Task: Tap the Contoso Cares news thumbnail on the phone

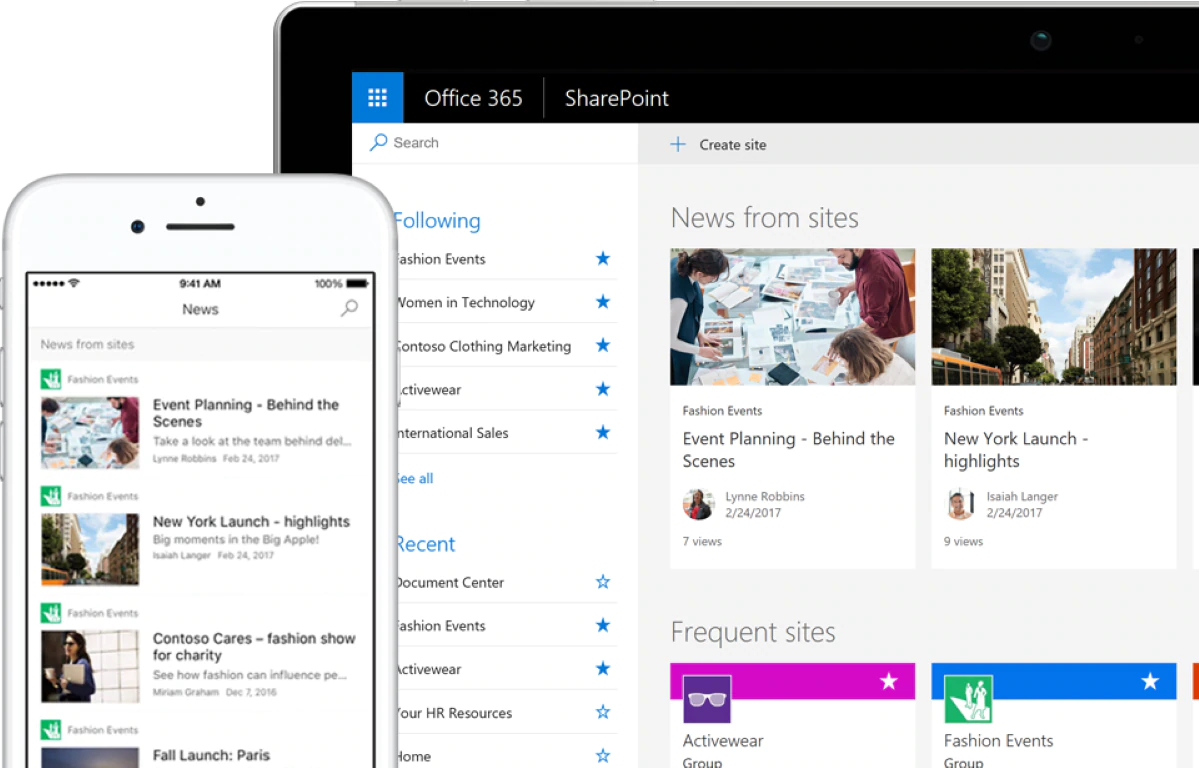Action: point(90,663)
